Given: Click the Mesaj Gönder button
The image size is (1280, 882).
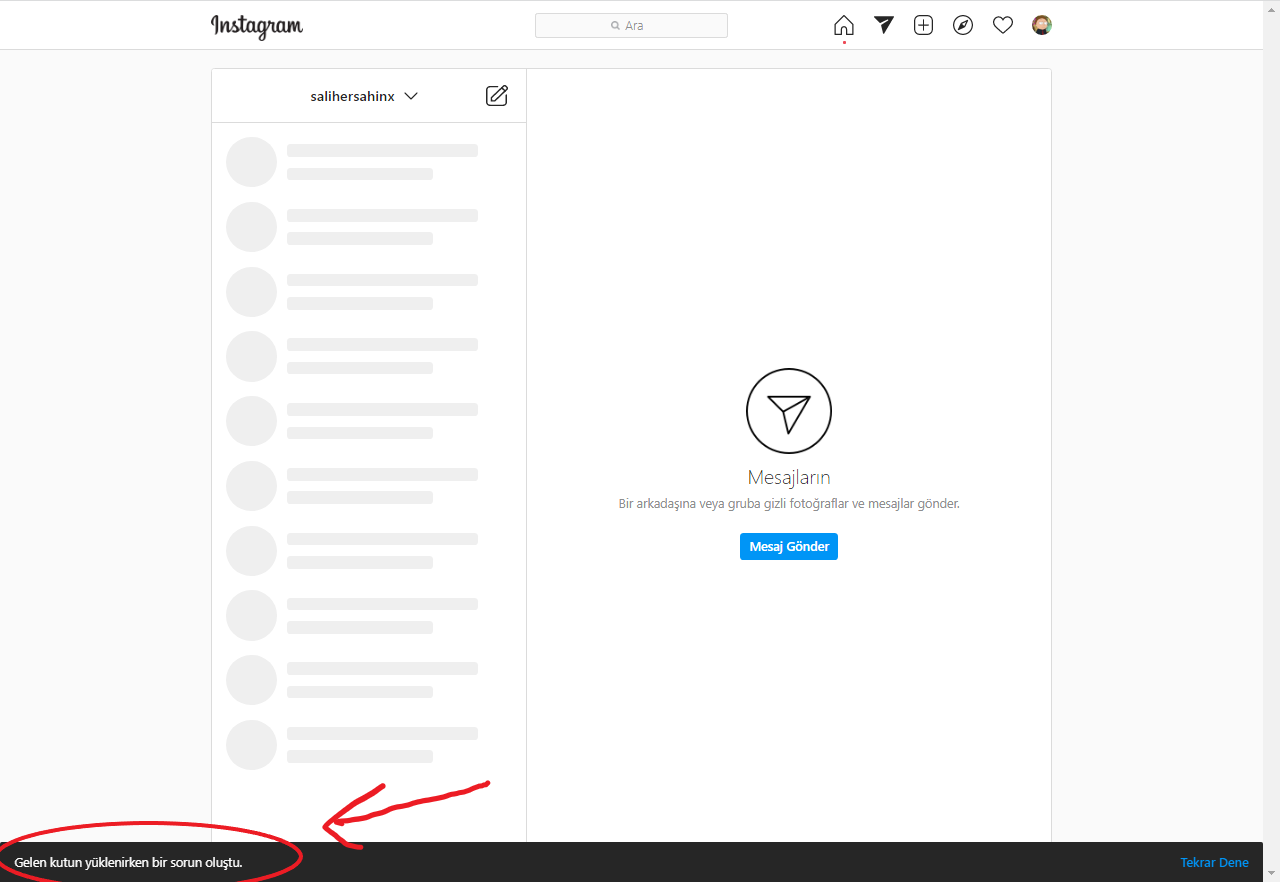Looking at the screenshot, I should (789, 547).
